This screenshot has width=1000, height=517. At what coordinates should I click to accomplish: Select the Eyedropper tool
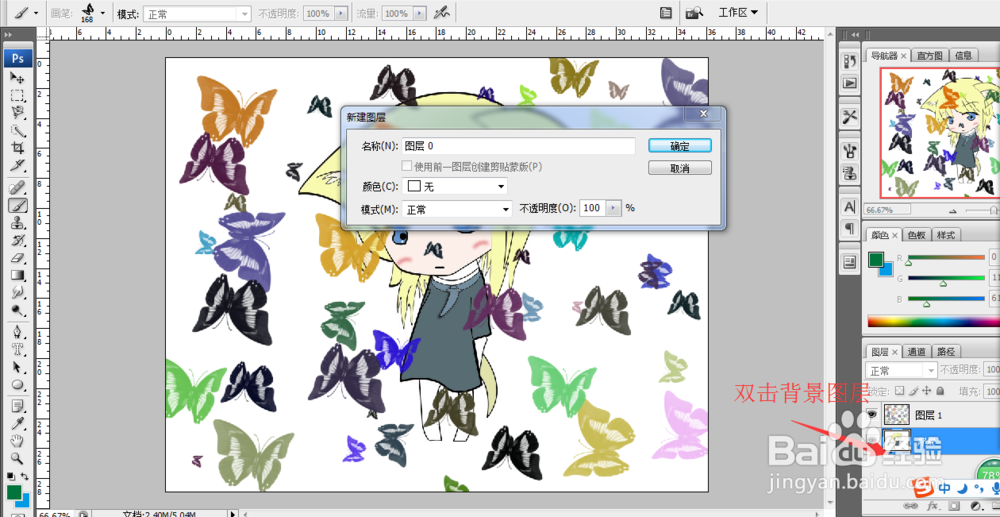coord(18,423)
